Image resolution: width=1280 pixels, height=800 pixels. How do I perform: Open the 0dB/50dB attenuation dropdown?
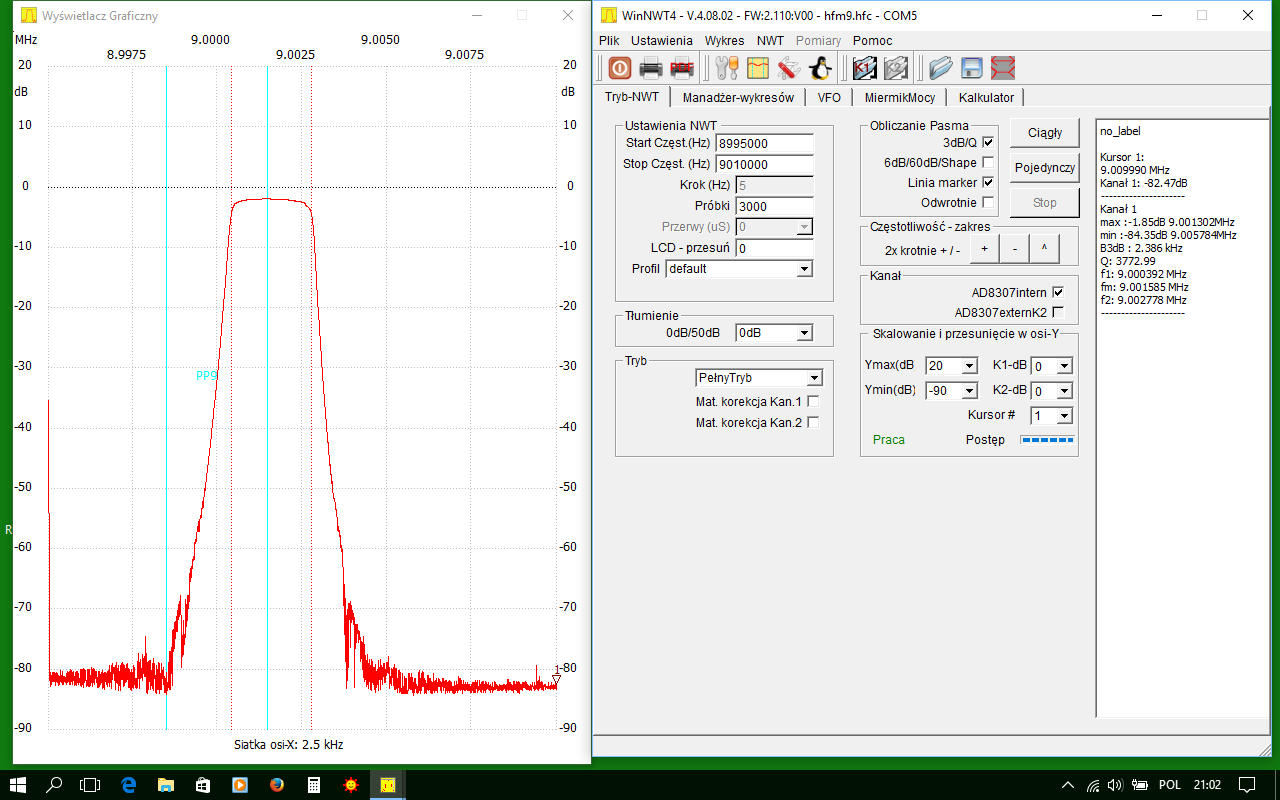804,333
